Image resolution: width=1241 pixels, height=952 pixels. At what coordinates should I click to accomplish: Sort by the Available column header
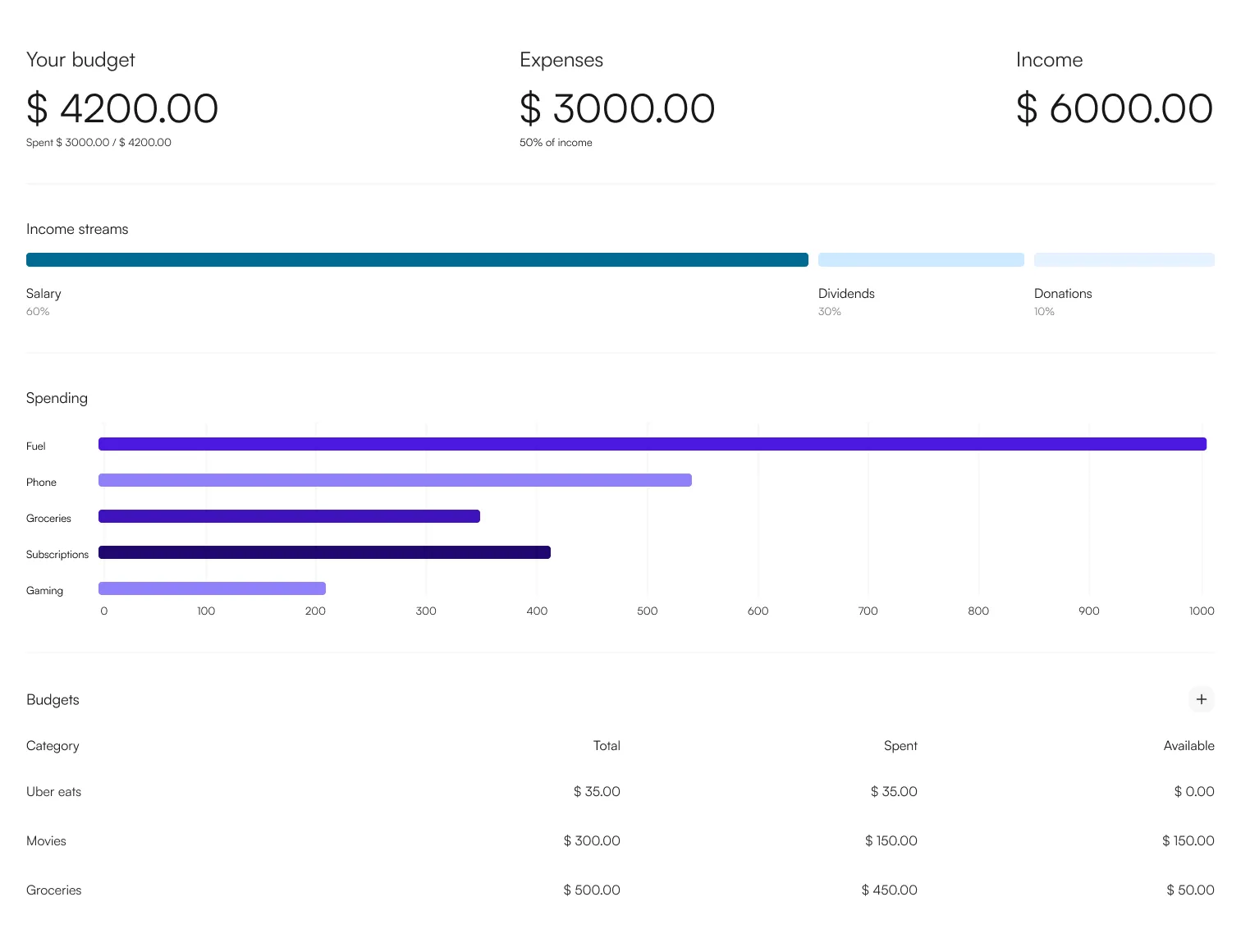tap(1188, 746)
